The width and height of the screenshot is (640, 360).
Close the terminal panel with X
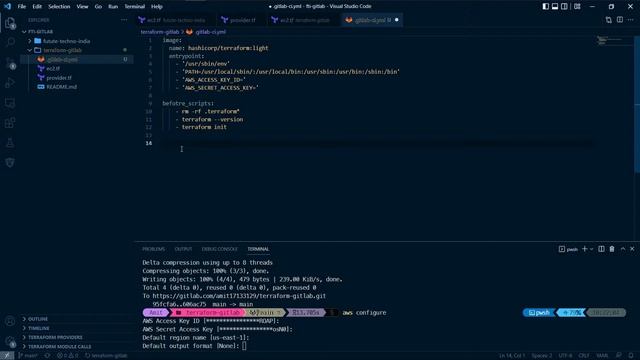pyautogui.click(x=632, y=249)
